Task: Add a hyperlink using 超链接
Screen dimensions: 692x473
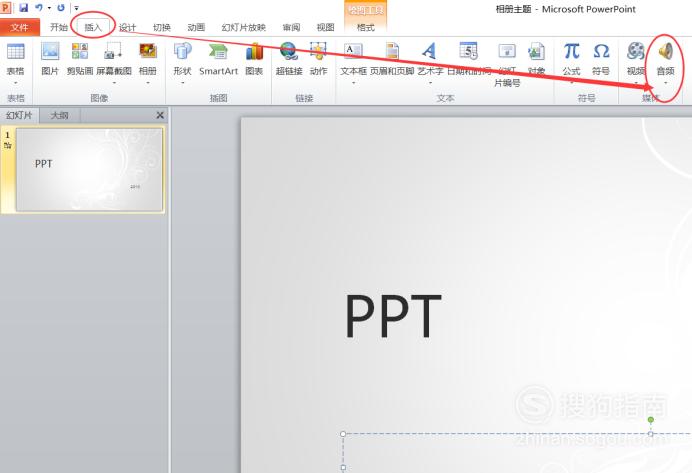Action: pos(289,52)
